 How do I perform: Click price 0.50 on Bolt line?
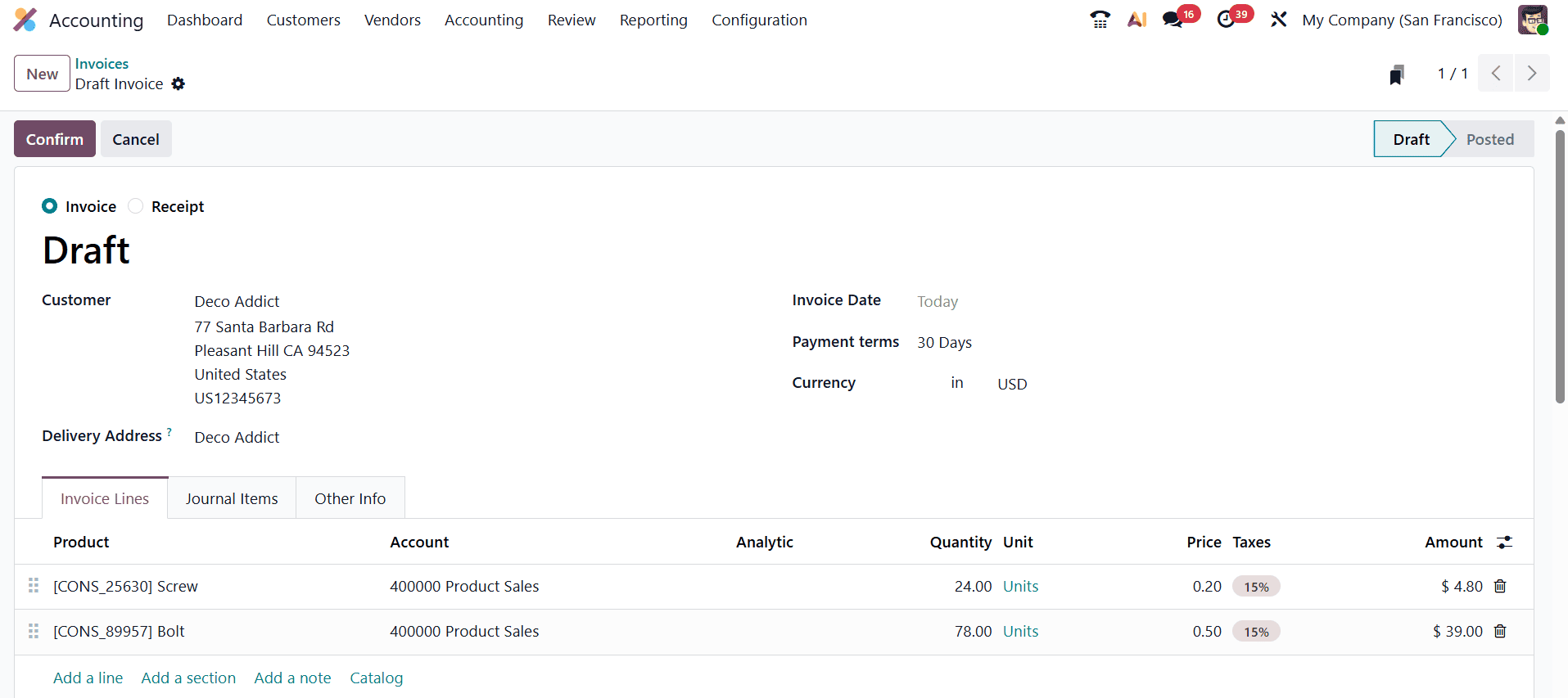point(1207,631)
